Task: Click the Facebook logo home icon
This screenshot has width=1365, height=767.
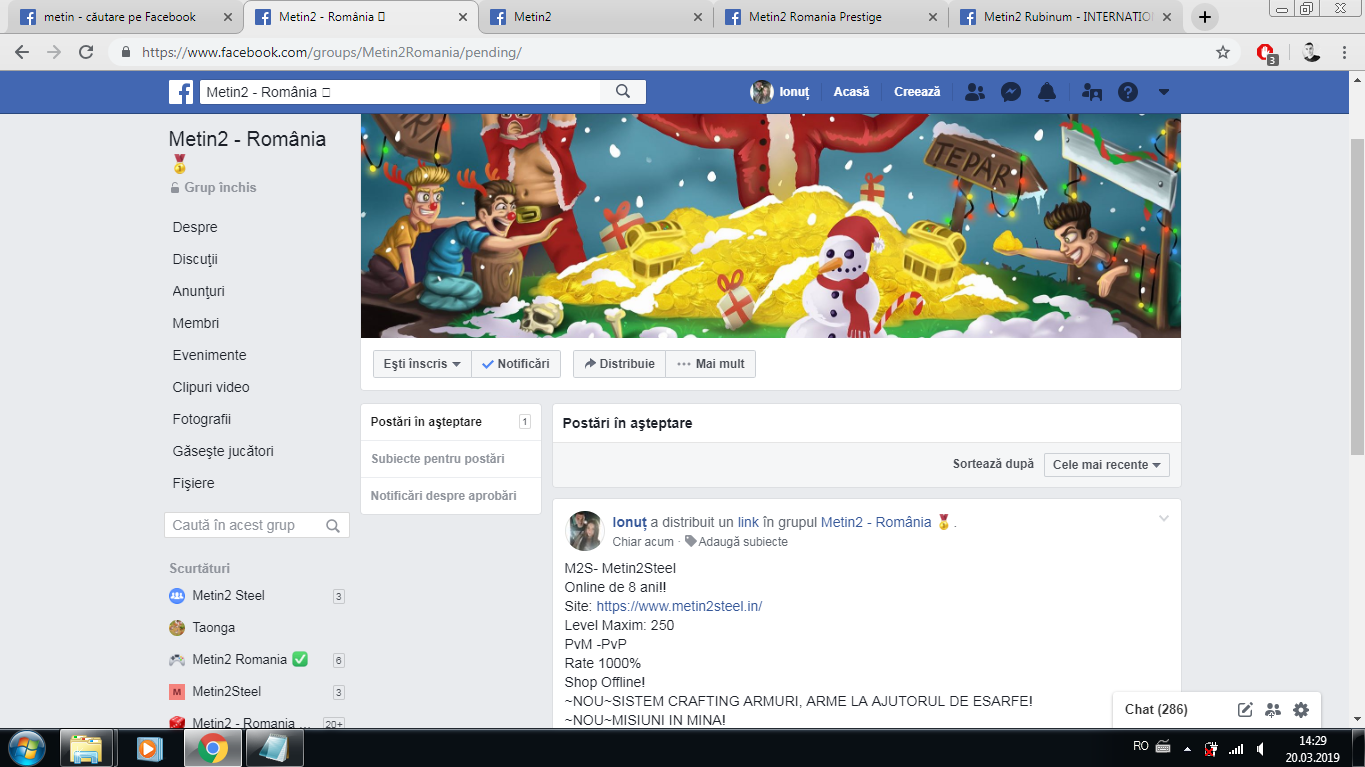Action: (181, 92)
